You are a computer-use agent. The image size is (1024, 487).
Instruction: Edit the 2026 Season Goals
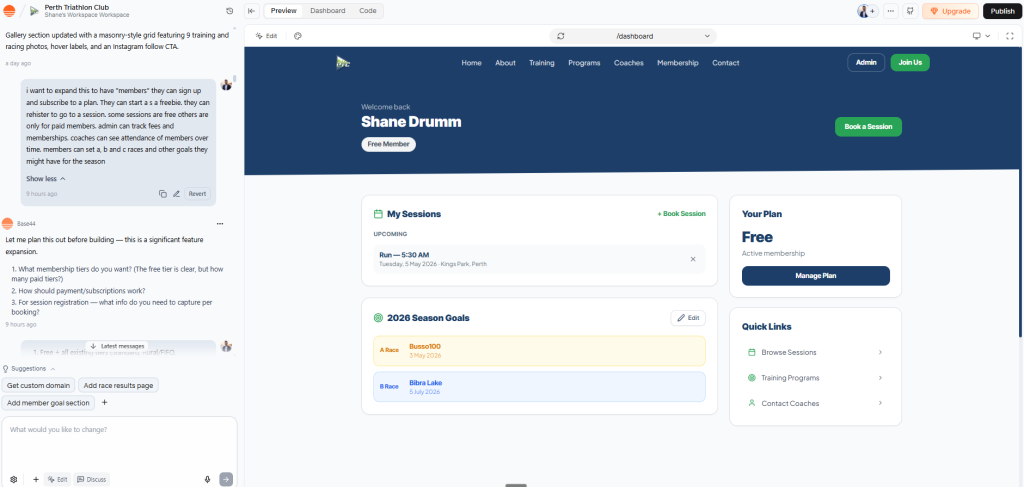688,318
